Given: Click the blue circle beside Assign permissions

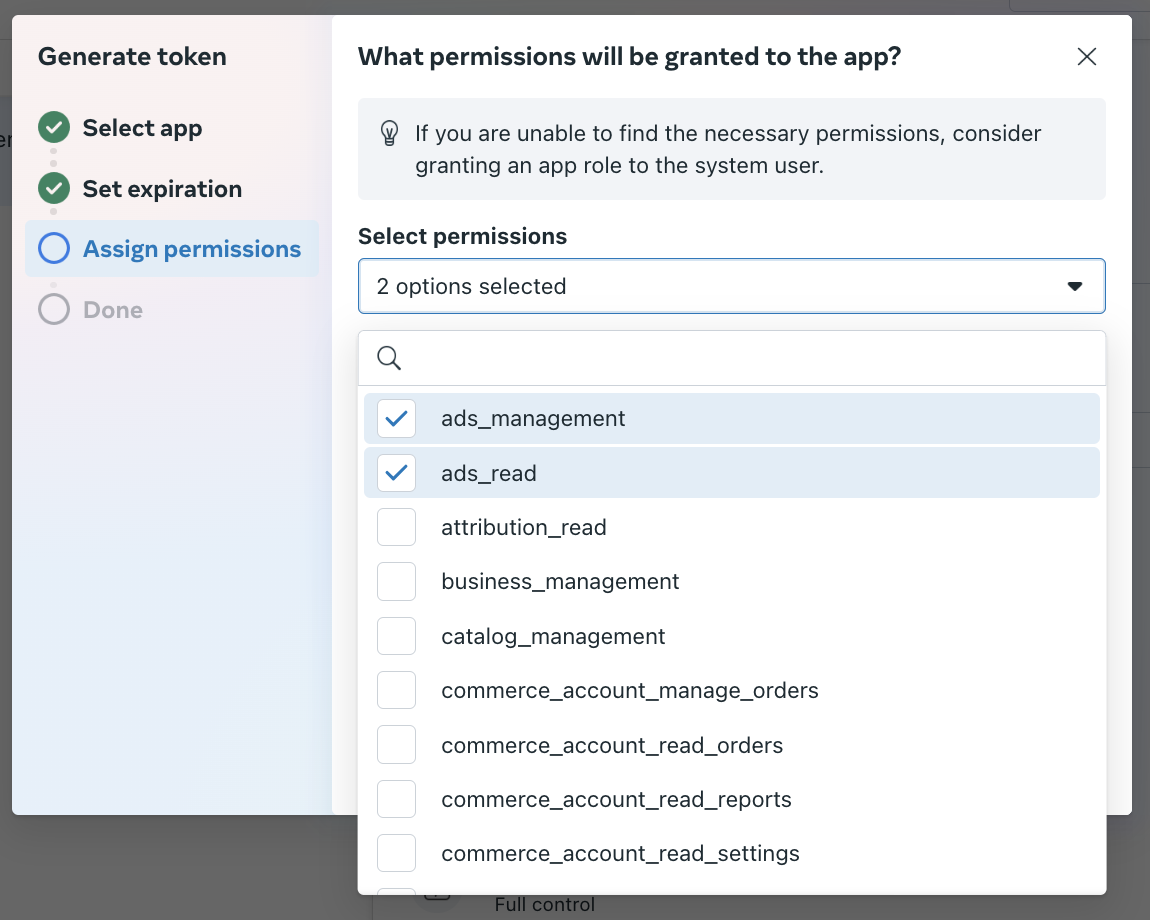Looking at the screenshot, I should [x=54, y=249].
